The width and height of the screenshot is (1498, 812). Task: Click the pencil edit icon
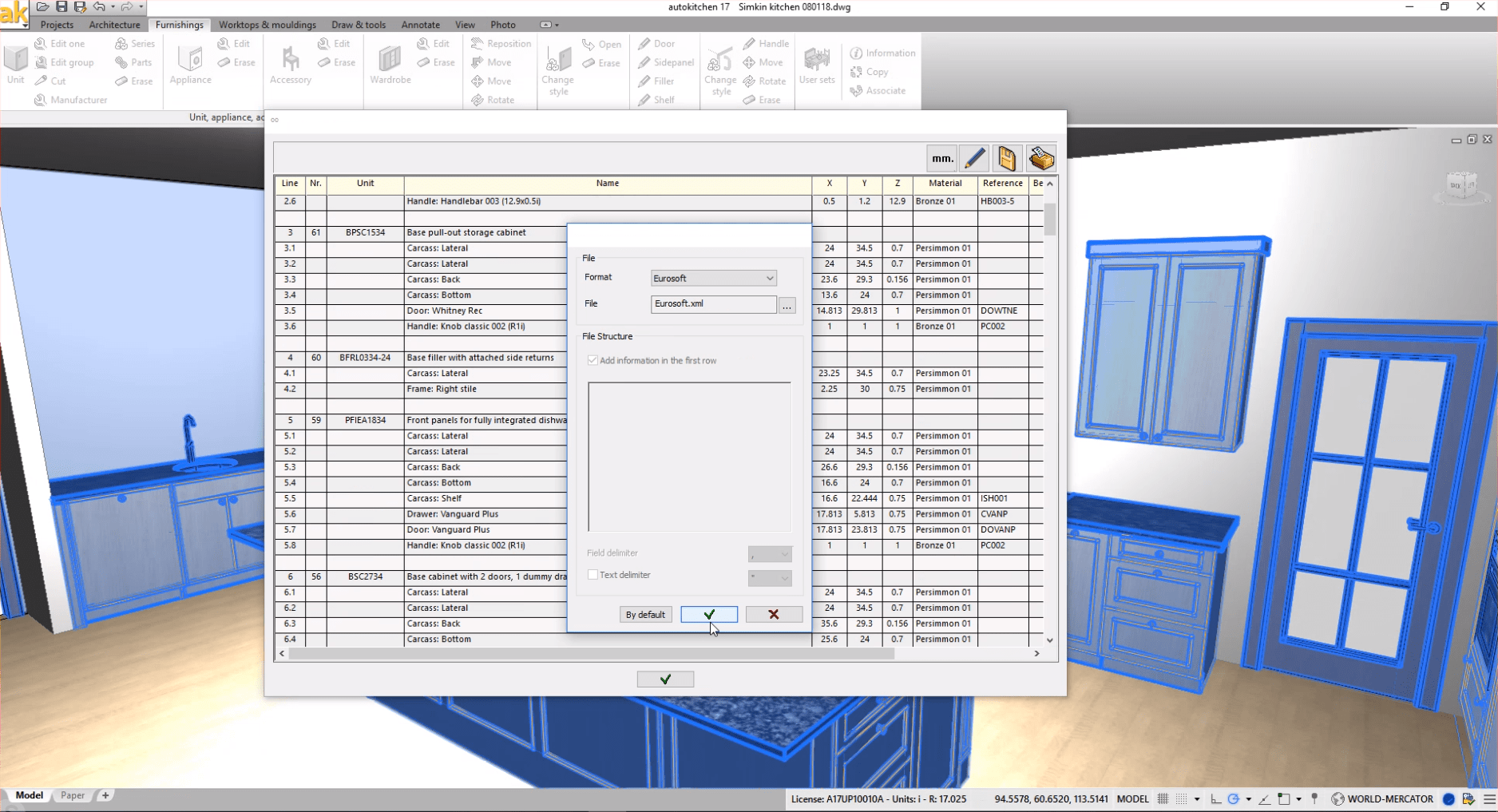coord(974,159)
